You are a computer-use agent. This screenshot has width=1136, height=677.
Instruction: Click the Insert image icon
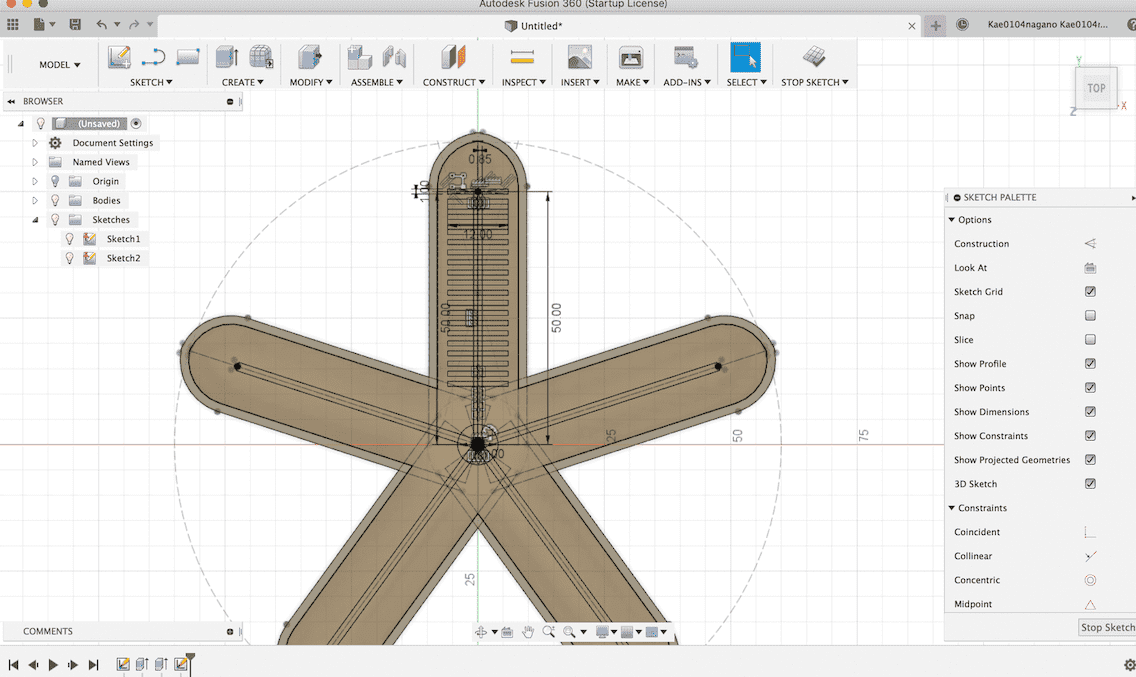579,58
